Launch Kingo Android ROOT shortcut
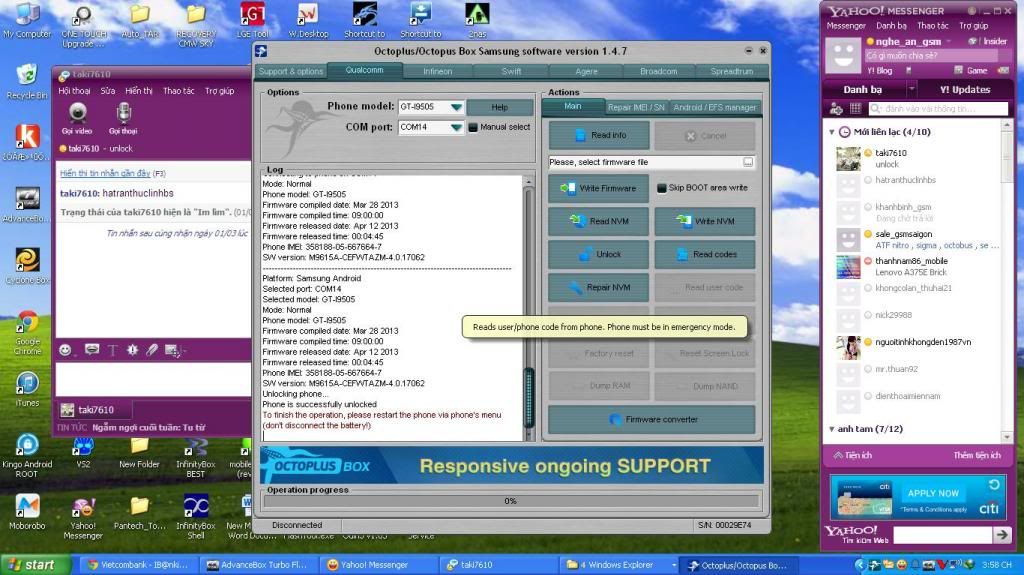Image resolution: width=1024 pixels, height=575 pixels. (27, 455)
